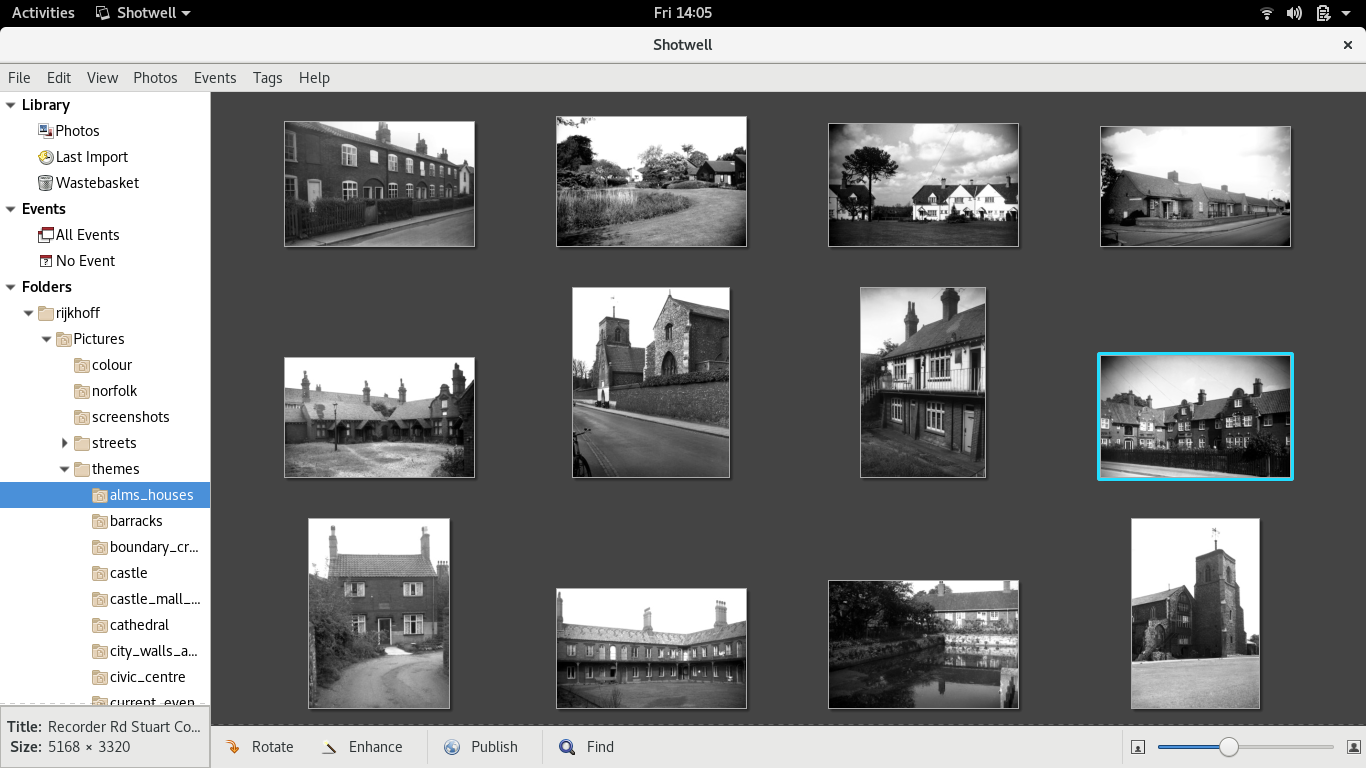Open the volume icon in top bar
This screenshot has width=1366, height=768.
[x=1294, y=13]
